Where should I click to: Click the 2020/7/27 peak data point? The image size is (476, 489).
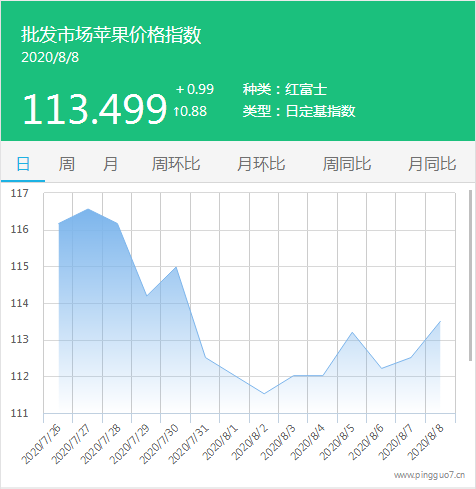tap(88, 209)
